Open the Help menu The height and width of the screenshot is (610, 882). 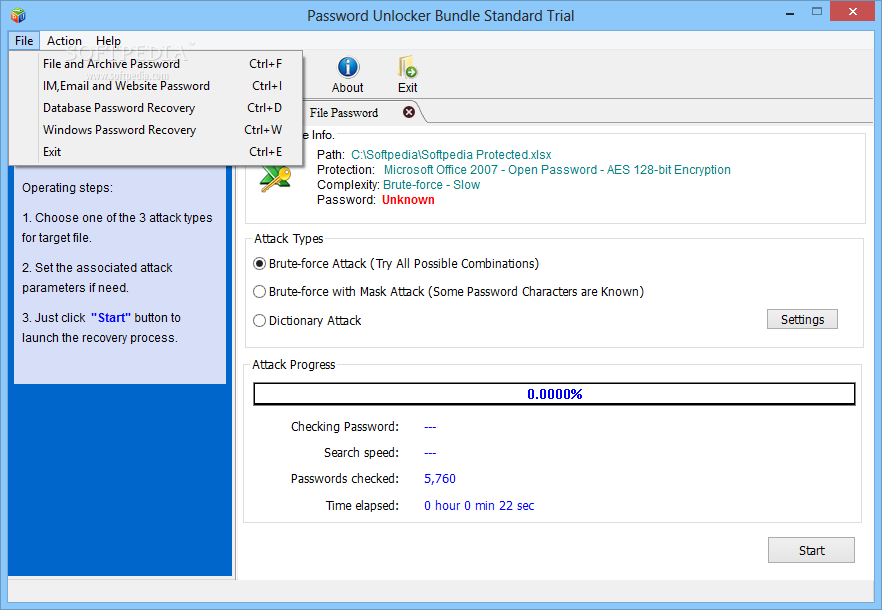(x=108, y=41)
